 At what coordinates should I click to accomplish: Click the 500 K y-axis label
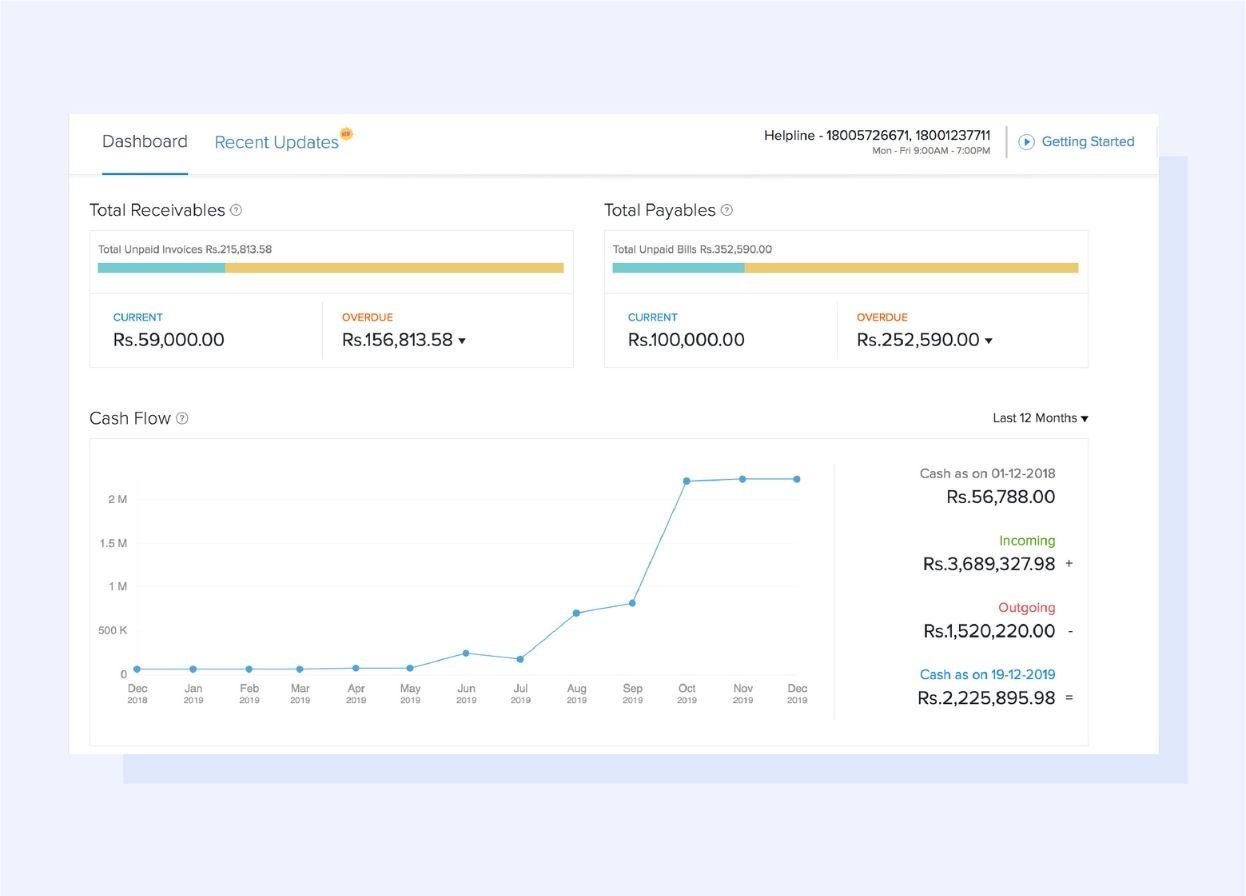(113, 631)
